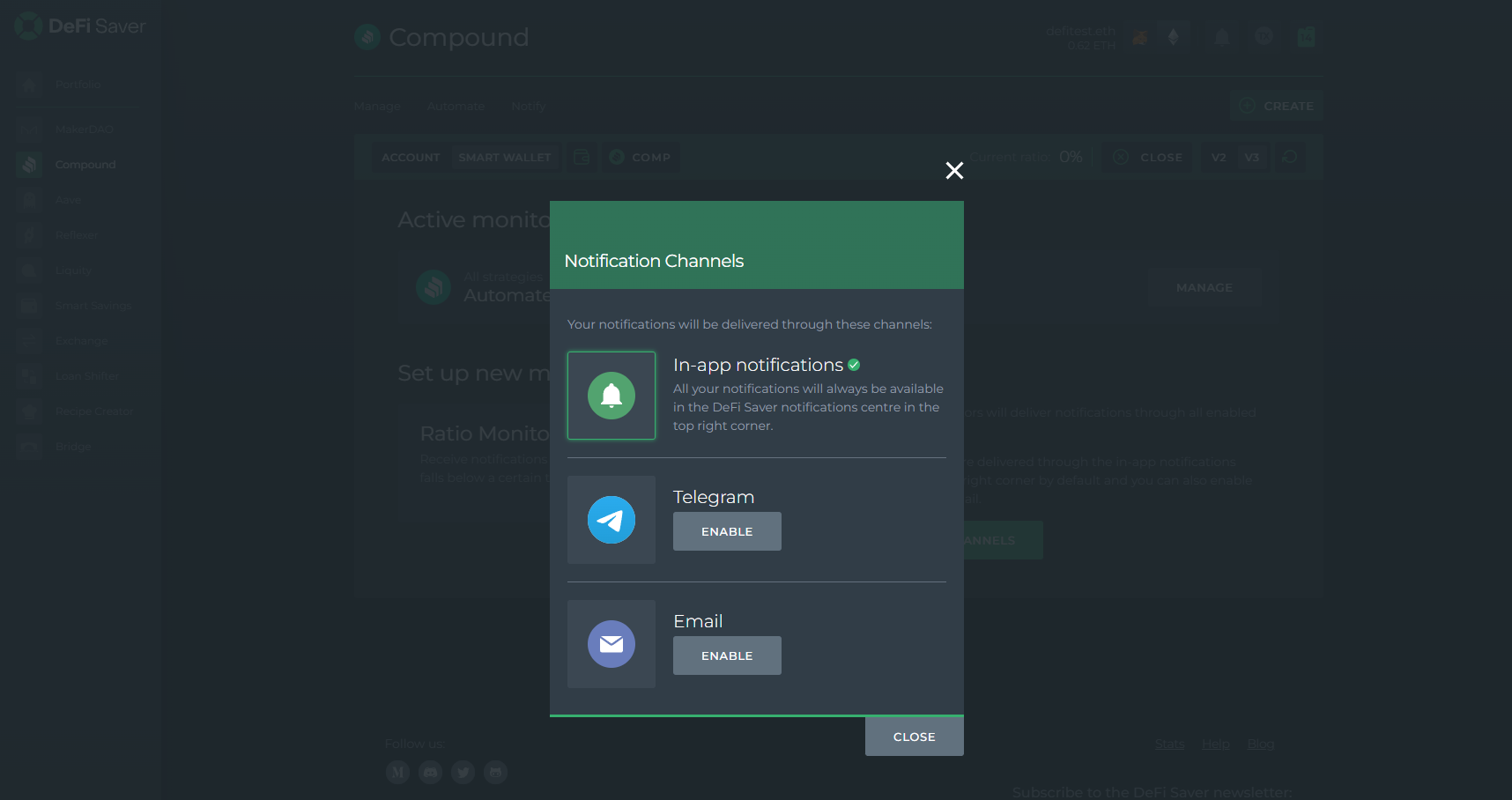Click the MANAGE button
Screen dimensions: 1512x800
pyautogui.click(x=1204, y=287)
